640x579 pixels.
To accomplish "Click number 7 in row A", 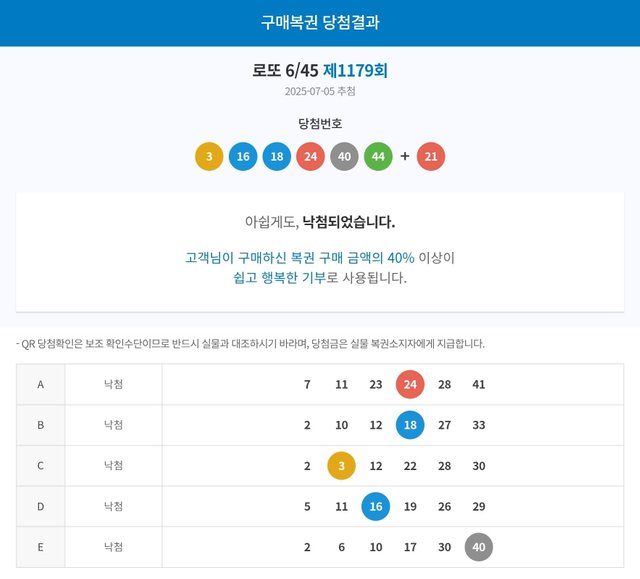I will [307, 384].
